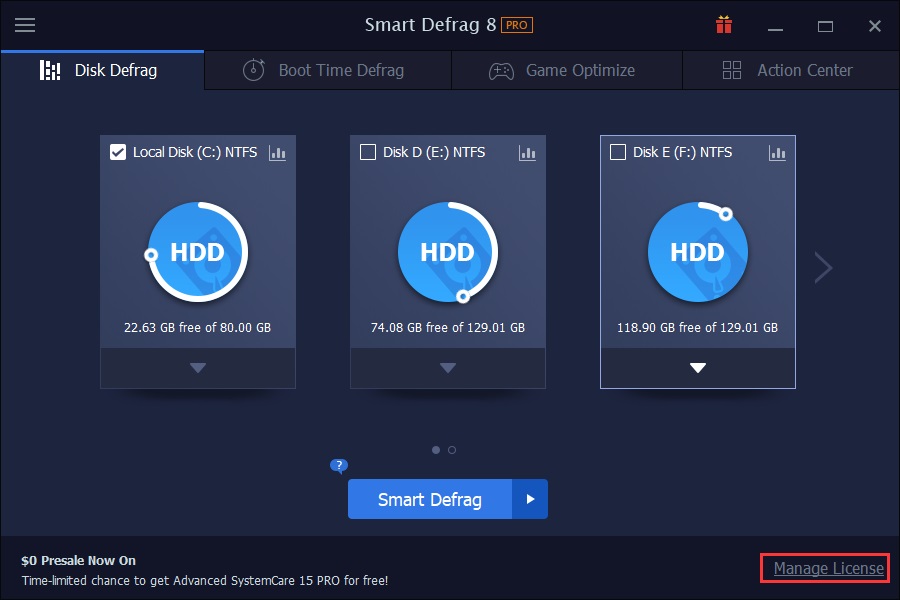
Task: Click the red gift box icon
Action: [x=724, y=25]
